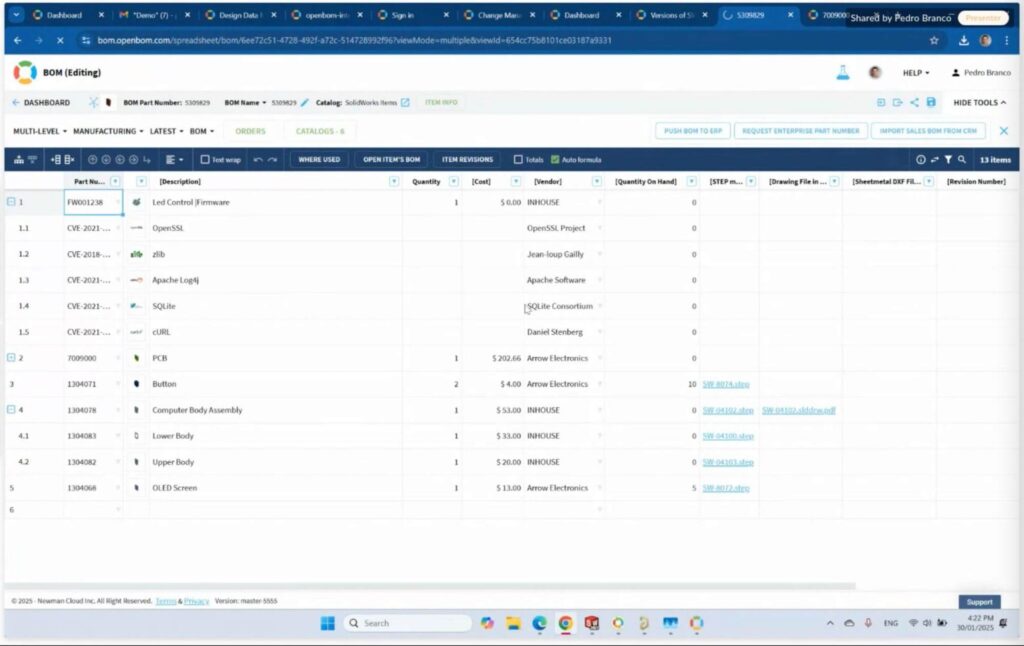Open the catalog external link icon
Viewport: 1024px width, 646px height.
tap(405, 103)
